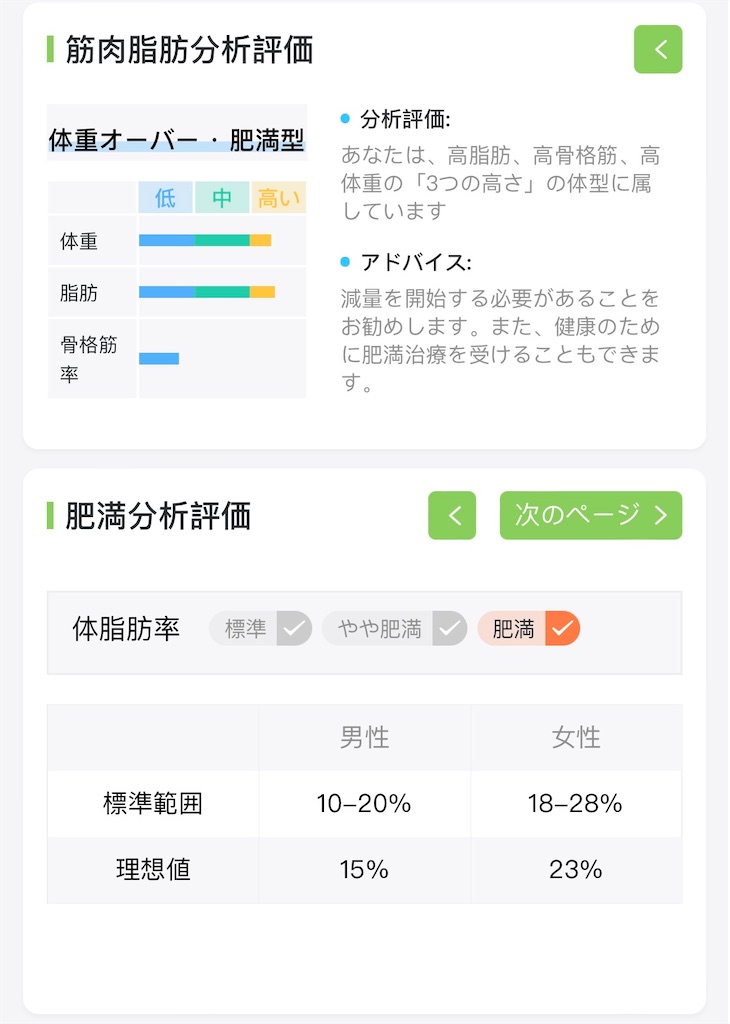This screenshot has width=730, height=1024.
Task: Toggle the orange 肥満 checkmark
Action: click(562, 629)
